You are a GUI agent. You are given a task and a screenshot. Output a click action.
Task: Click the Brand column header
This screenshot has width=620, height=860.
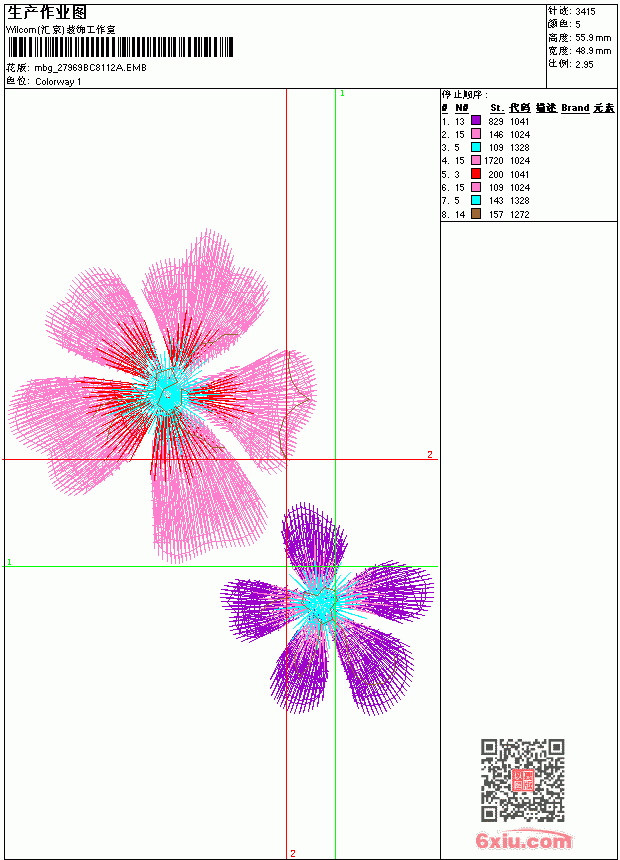pos(575,108)
